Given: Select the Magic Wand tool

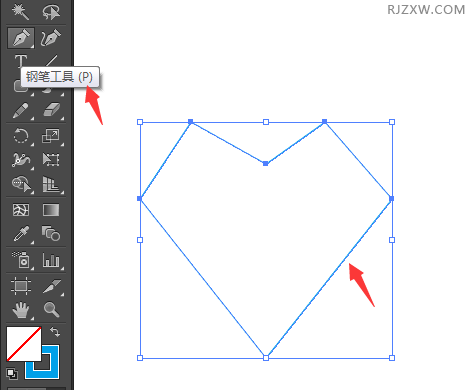Looking at the screenshot, I should point(20,12).
